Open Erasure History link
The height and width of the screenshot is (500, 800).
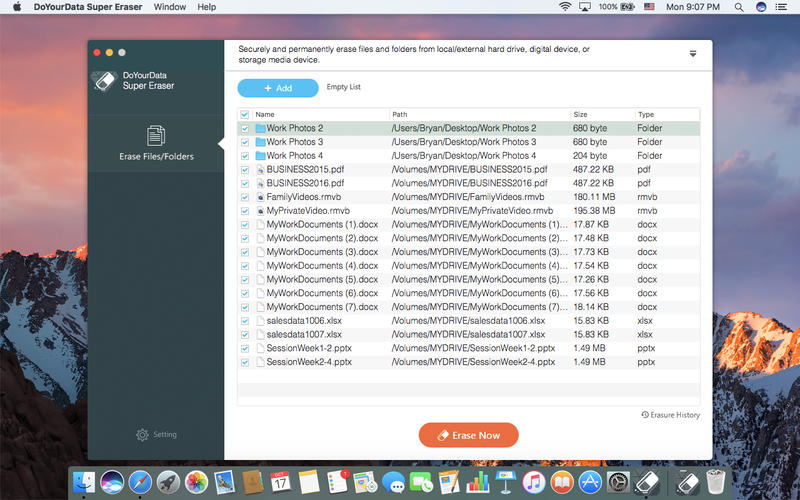tap(670, 415)
